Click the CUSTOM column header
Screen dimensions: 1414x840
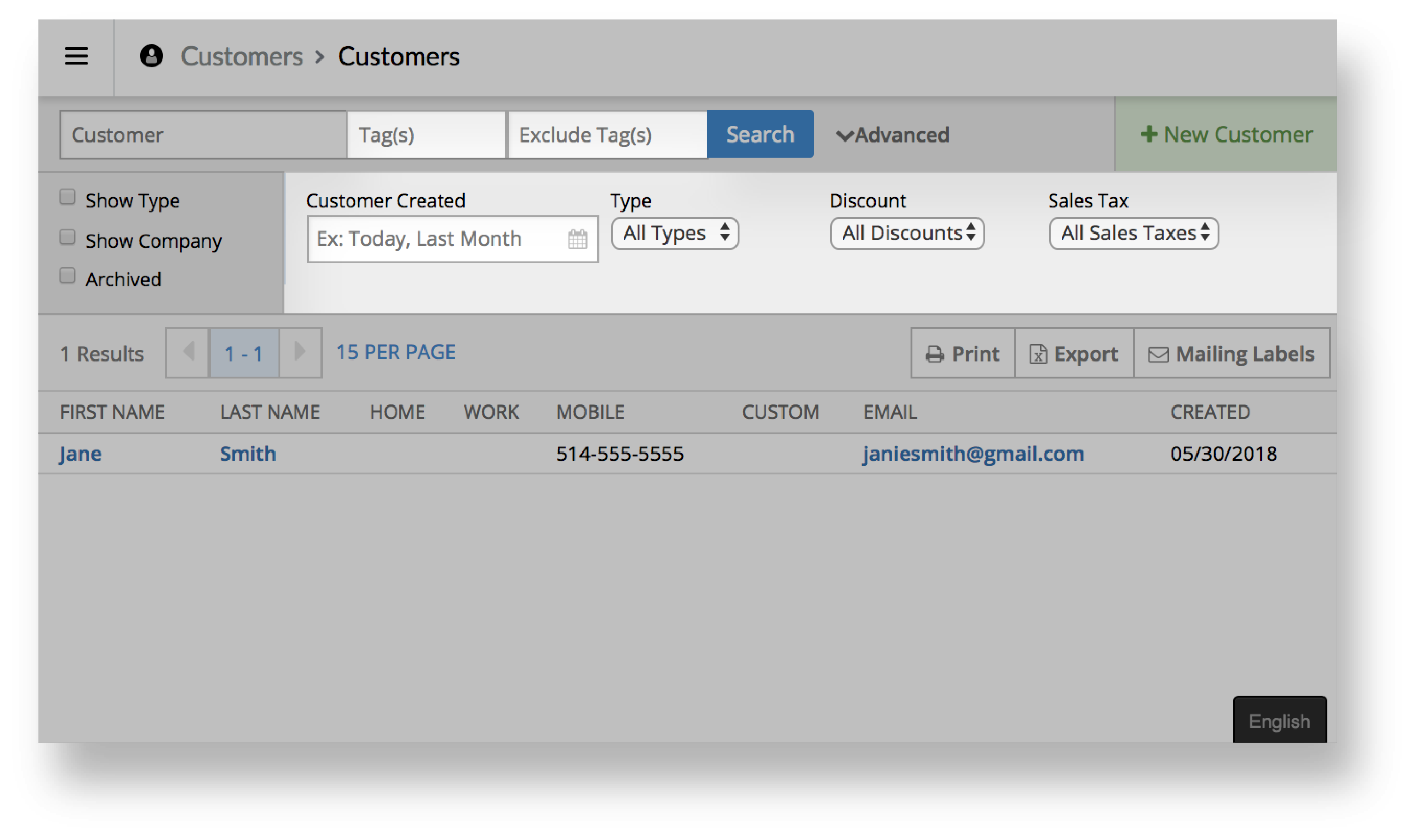(781, 412)
